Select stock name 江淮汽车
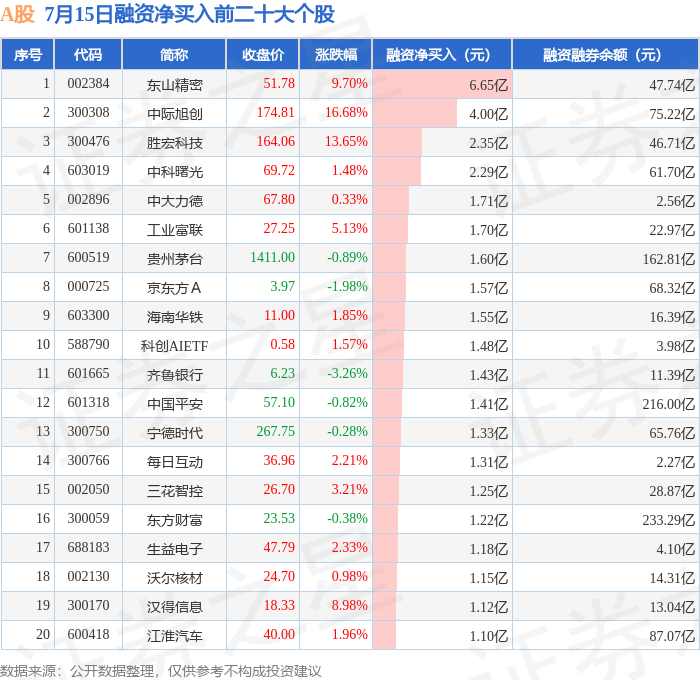Viewport: 700px width, 680px height. coord(175,636)
